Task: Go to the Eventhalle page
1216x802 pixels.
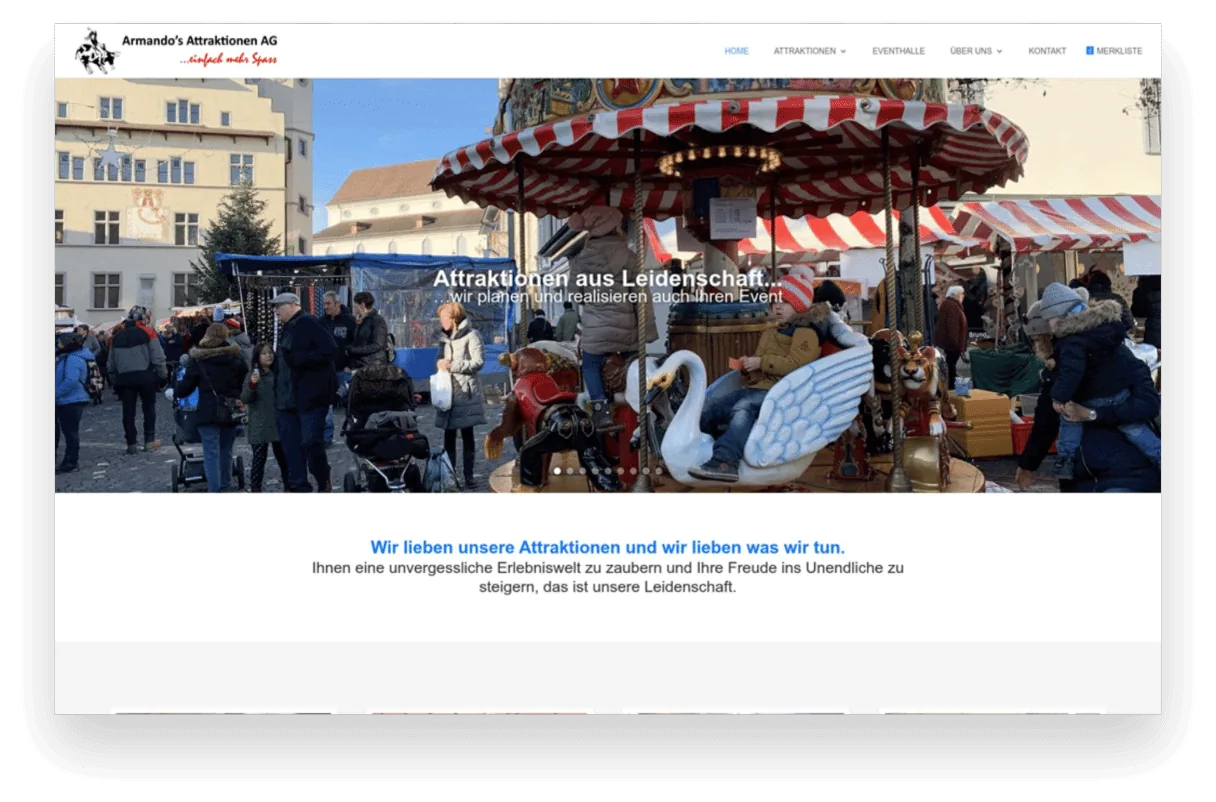Action: [x=898, y=51]
